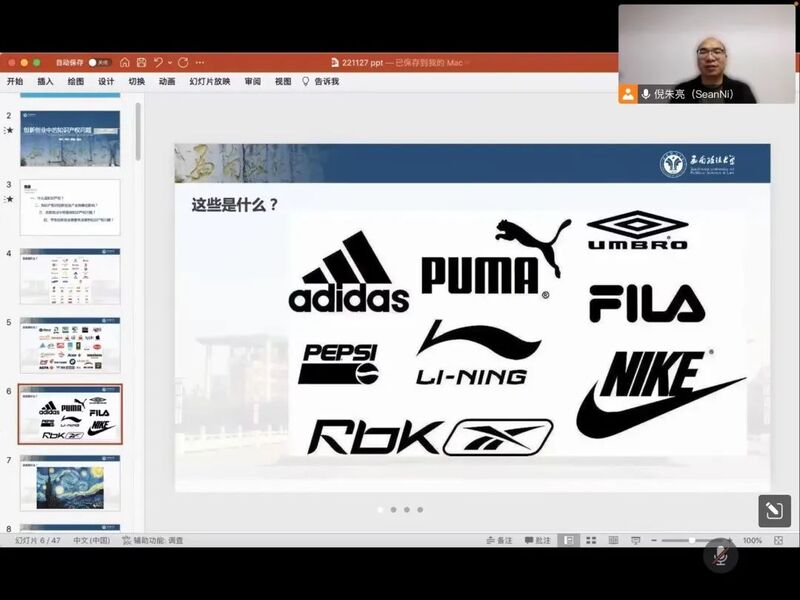The height and width of the screenshot is (600, 800).
Task: Click the 倪朱亮 (SeanNi) name label
Action: (693, 94)
